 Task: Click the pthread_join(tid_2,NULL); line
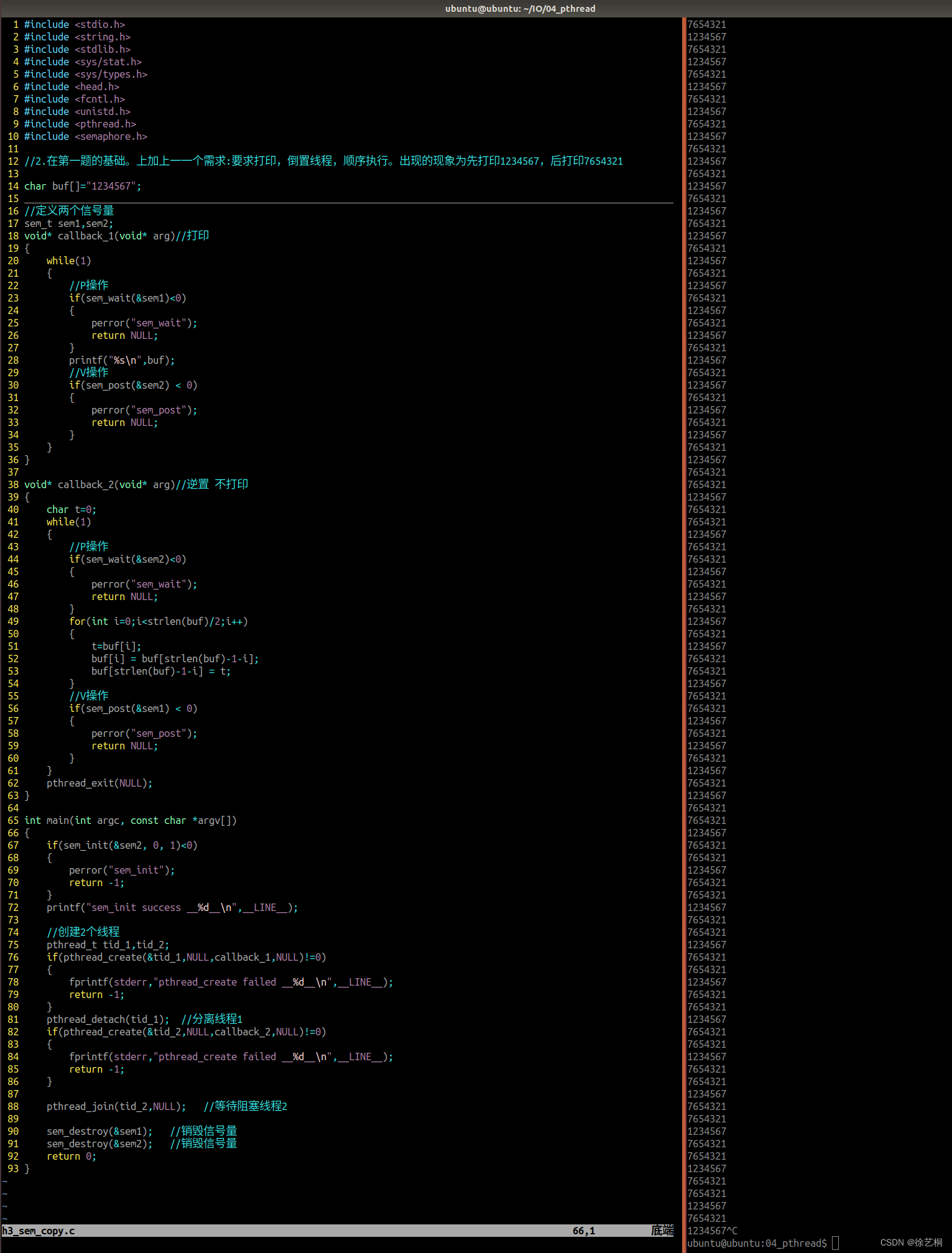click(x=116, y=1106)
